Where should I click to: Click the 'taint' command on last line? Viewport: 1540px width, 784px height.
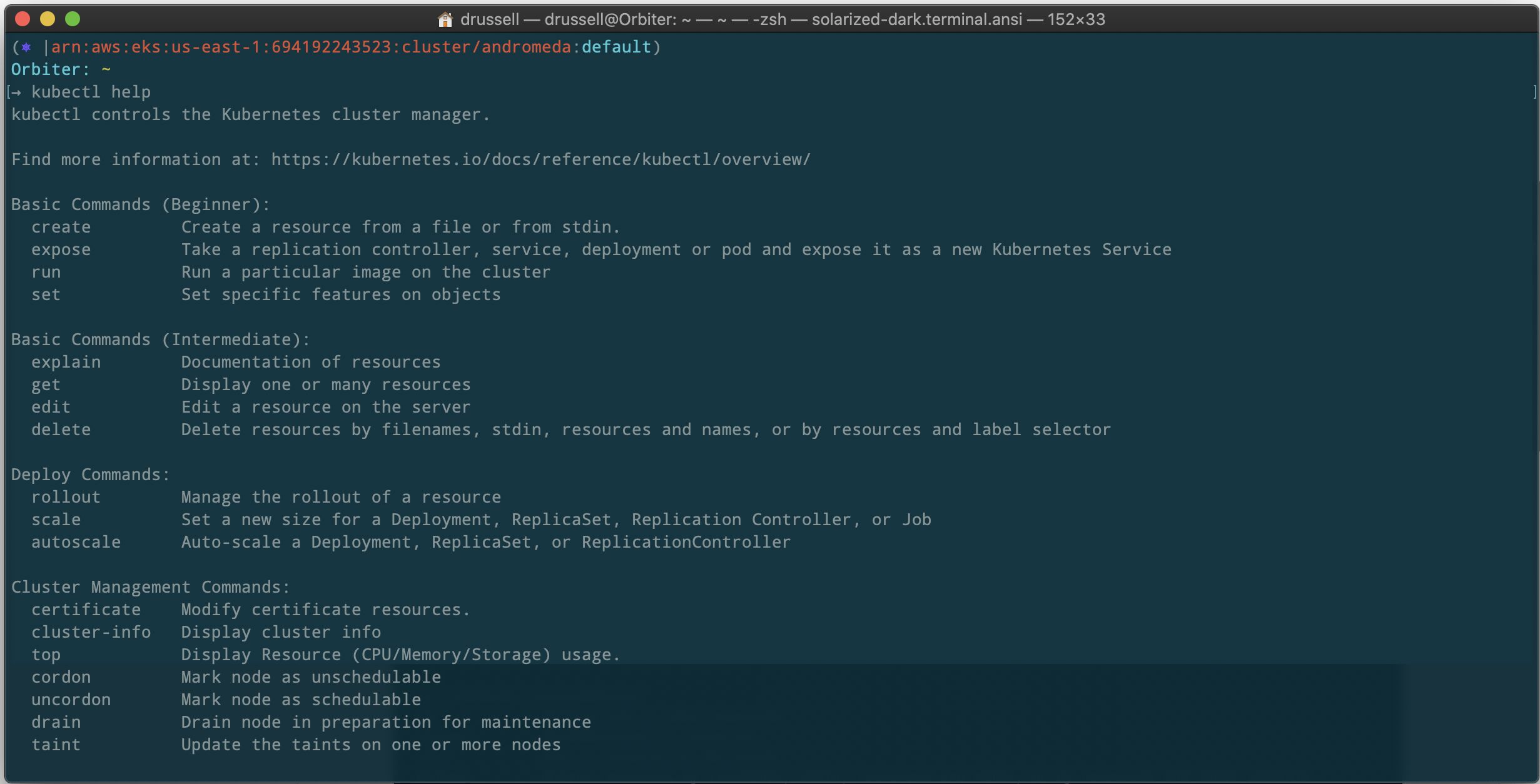(56, 745)
